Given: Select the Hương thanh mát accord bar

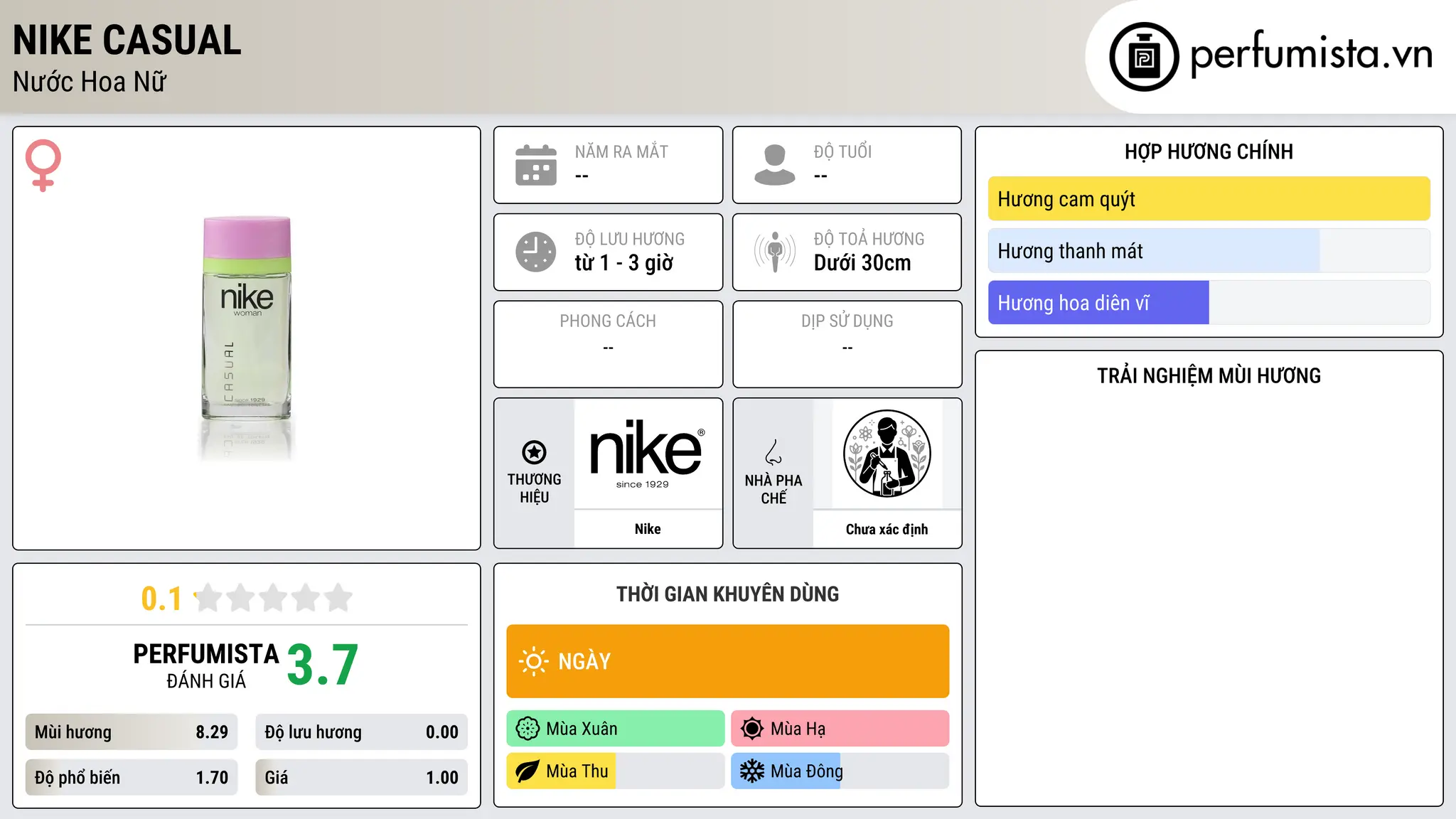Looking at the screenshot, I should [1209, 251].
